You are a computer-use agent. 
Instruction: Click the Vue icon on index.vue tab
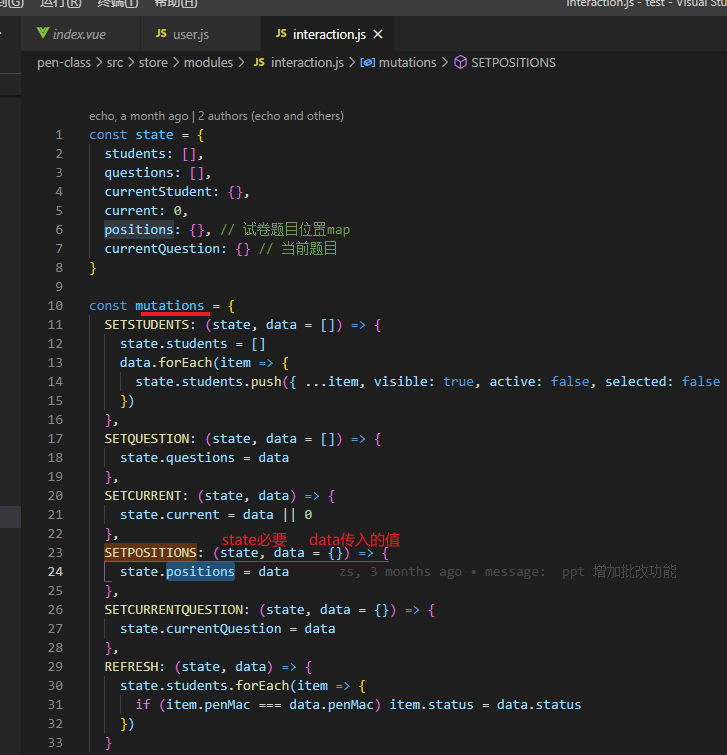click(43, 33)
